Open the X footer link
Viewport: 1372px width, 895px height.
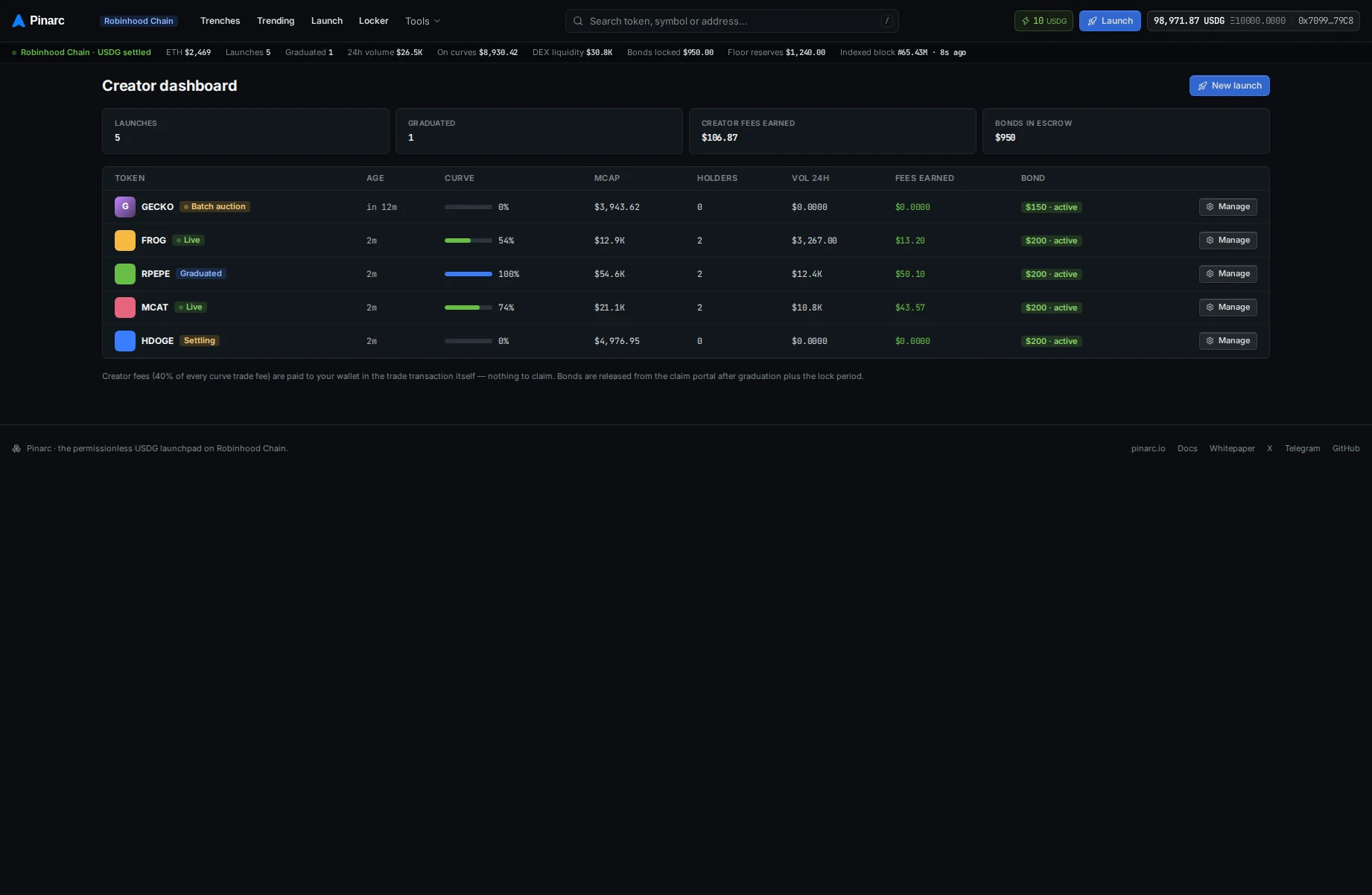tap(1270, 448)
